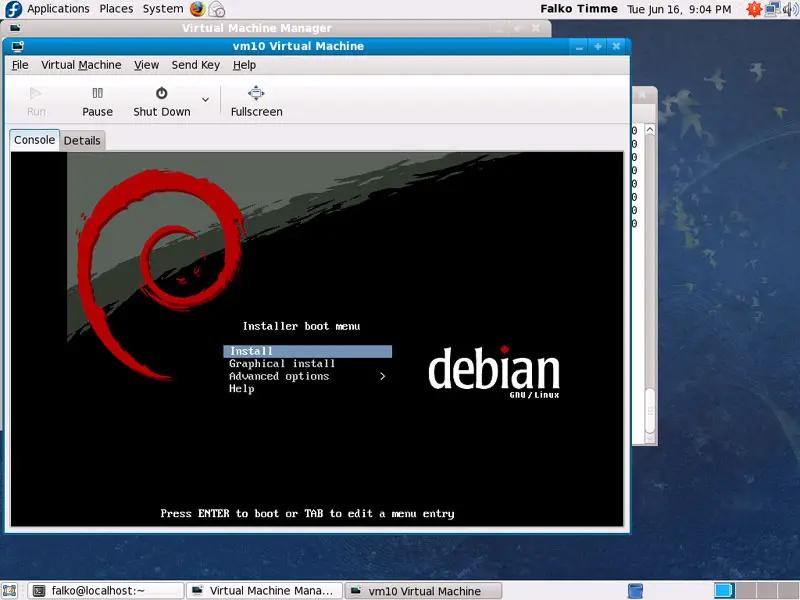Pause the vm10 virtual machine
This screenshot has height=600, width=800.
[97, 102]
